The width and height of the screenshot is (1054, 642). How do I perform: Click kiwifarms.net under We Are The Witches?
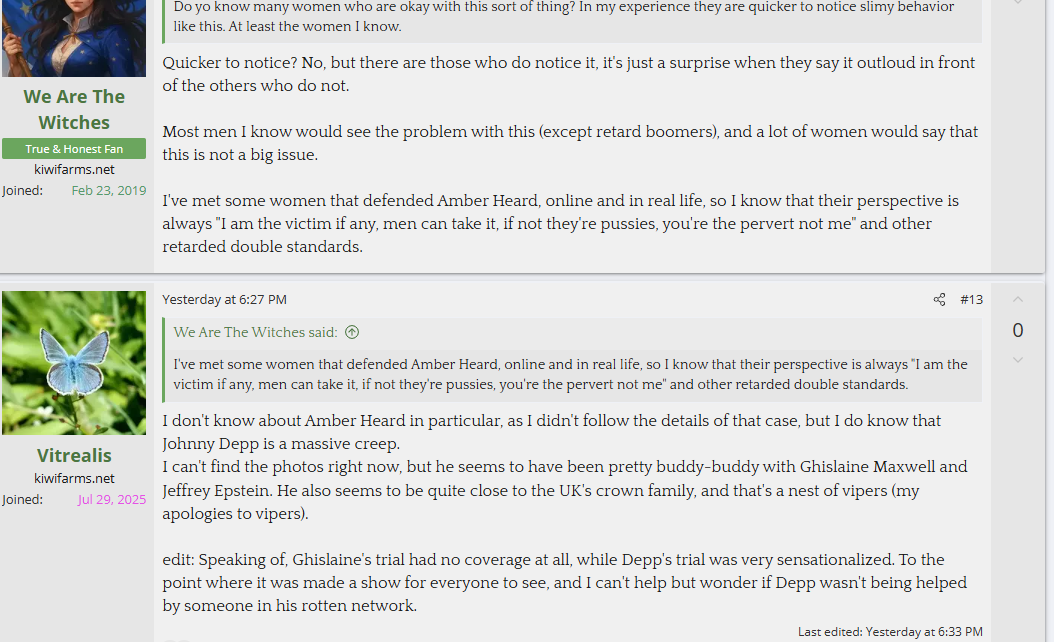tap(74, 169)
